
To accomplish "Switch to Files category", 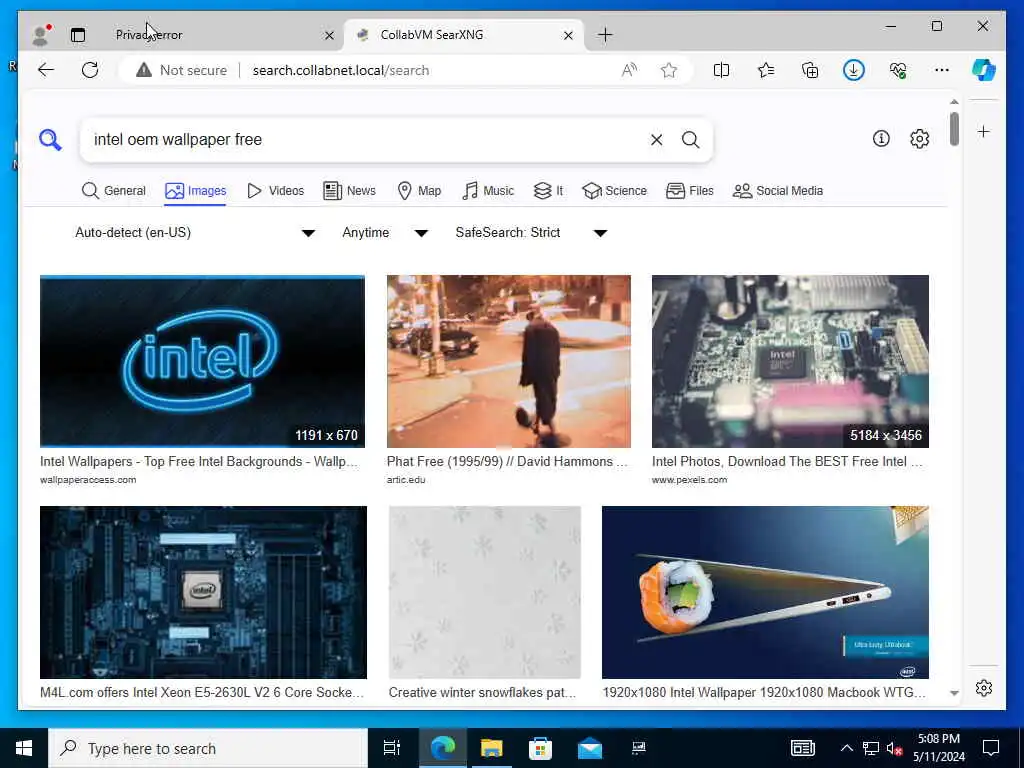I will coord(690,191).
